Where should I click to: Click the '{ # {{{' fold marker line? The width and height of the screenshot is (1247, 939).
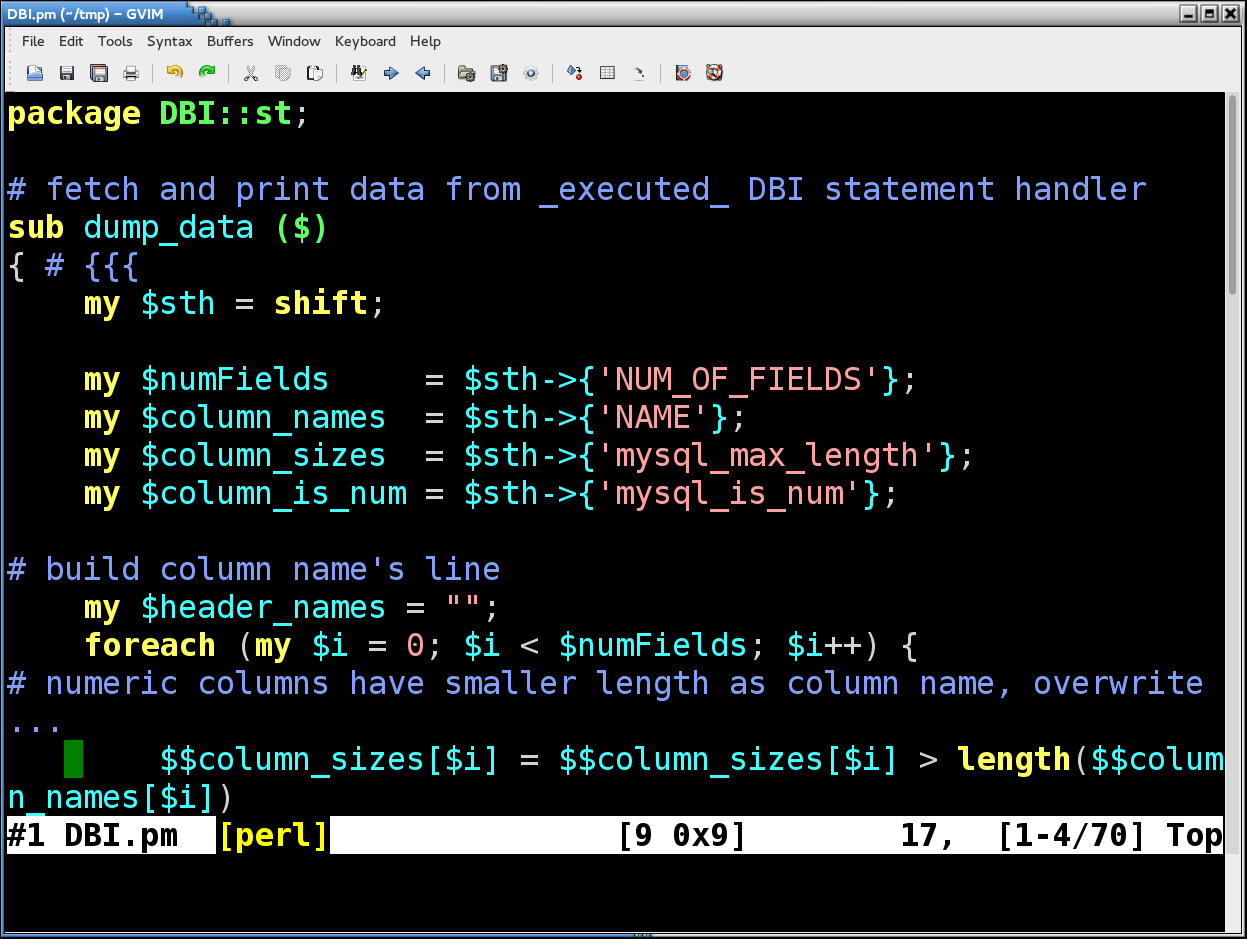click(x=74, y=265)
